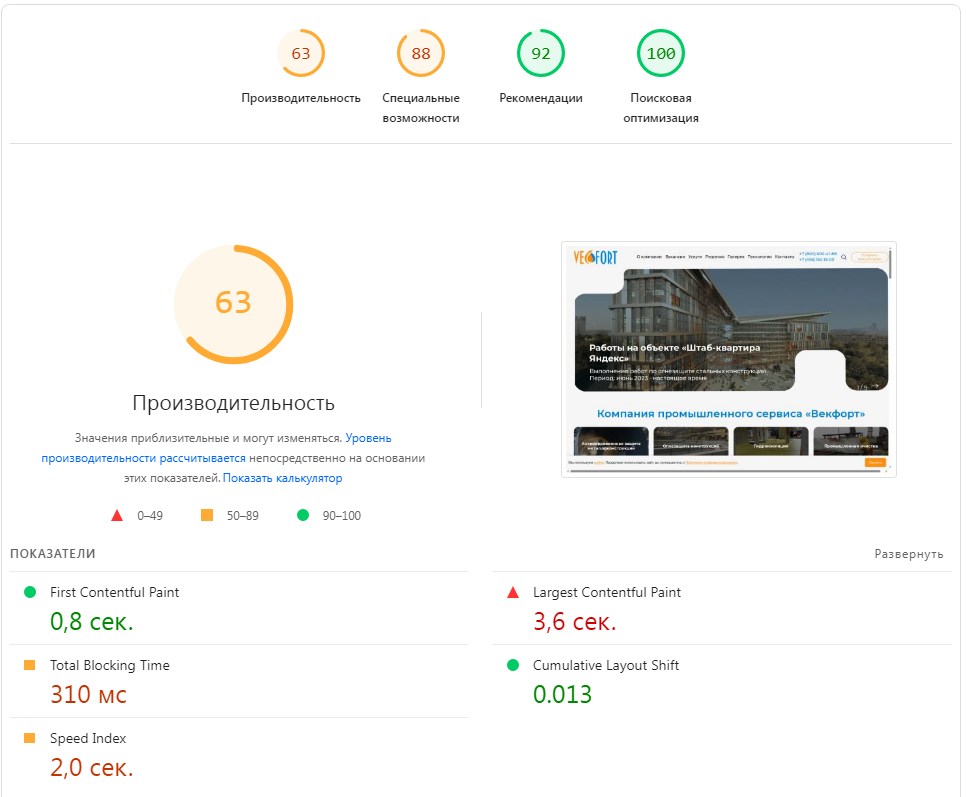
Task: Click the red triangle beside Largest Contentful Paint
Action: click(510, 592)
